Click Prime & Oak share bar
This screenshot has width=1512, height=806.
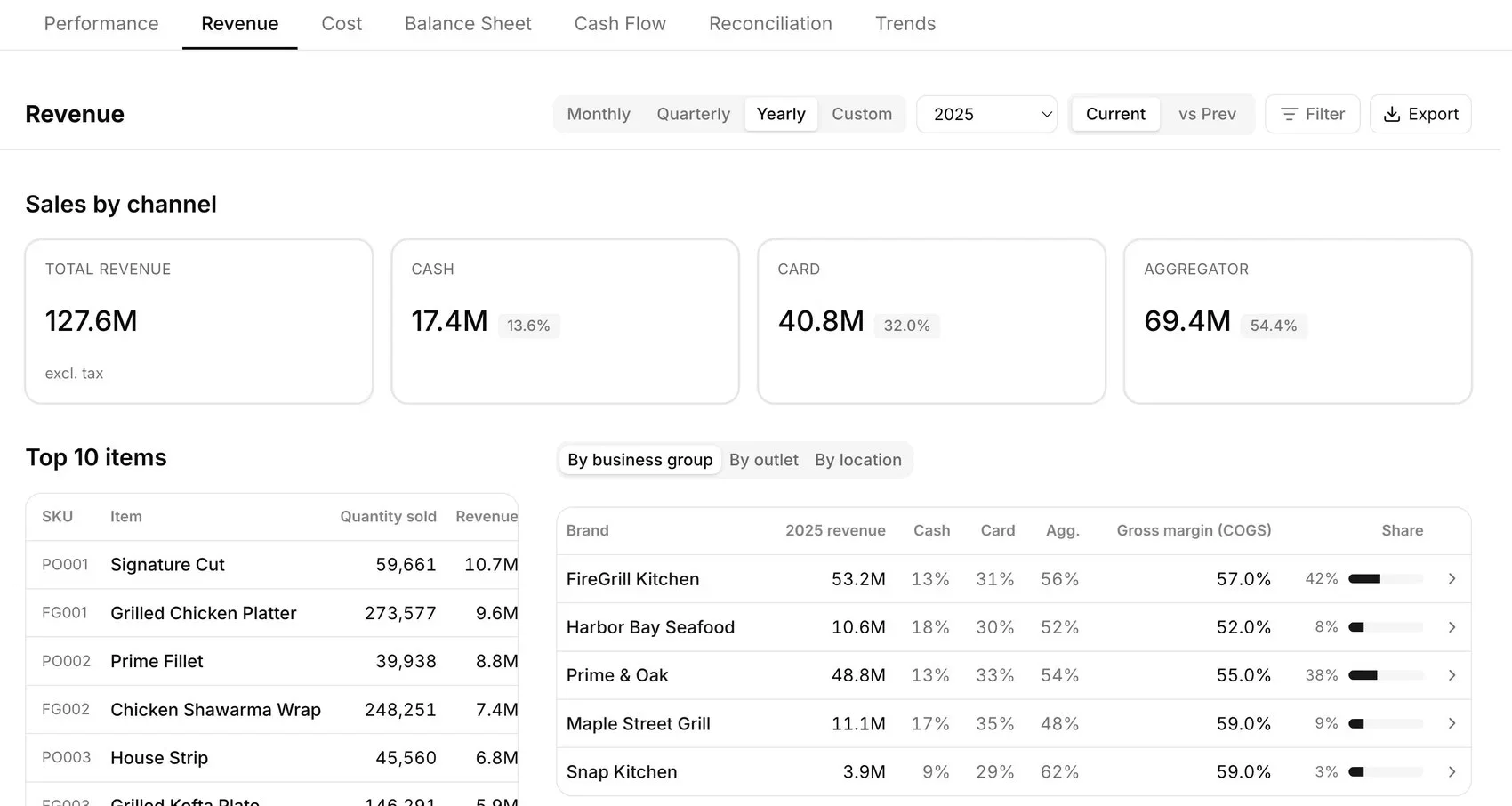(x=1386, y=675)
